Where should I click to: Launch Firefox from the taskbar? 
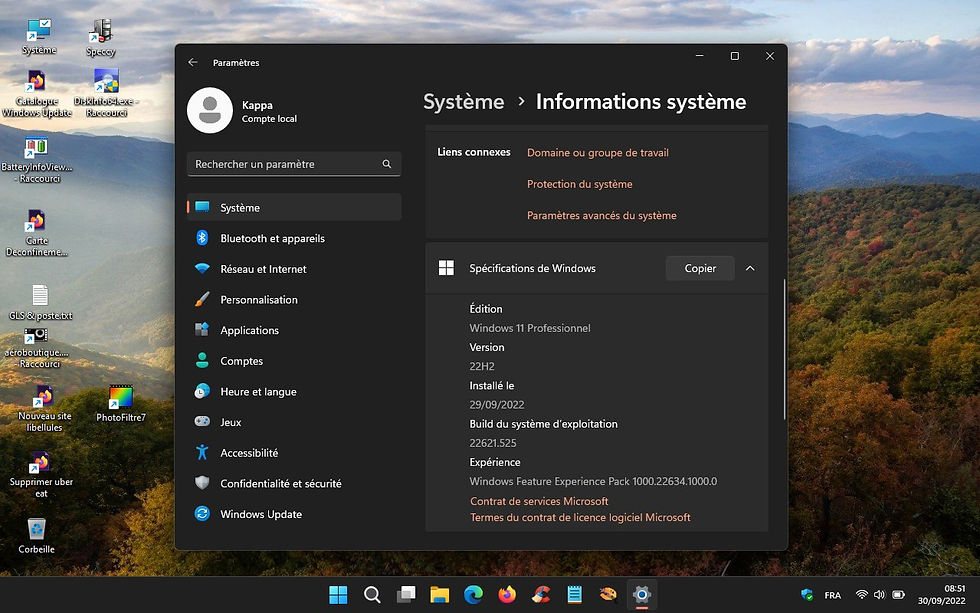click(x=507, y=595)
